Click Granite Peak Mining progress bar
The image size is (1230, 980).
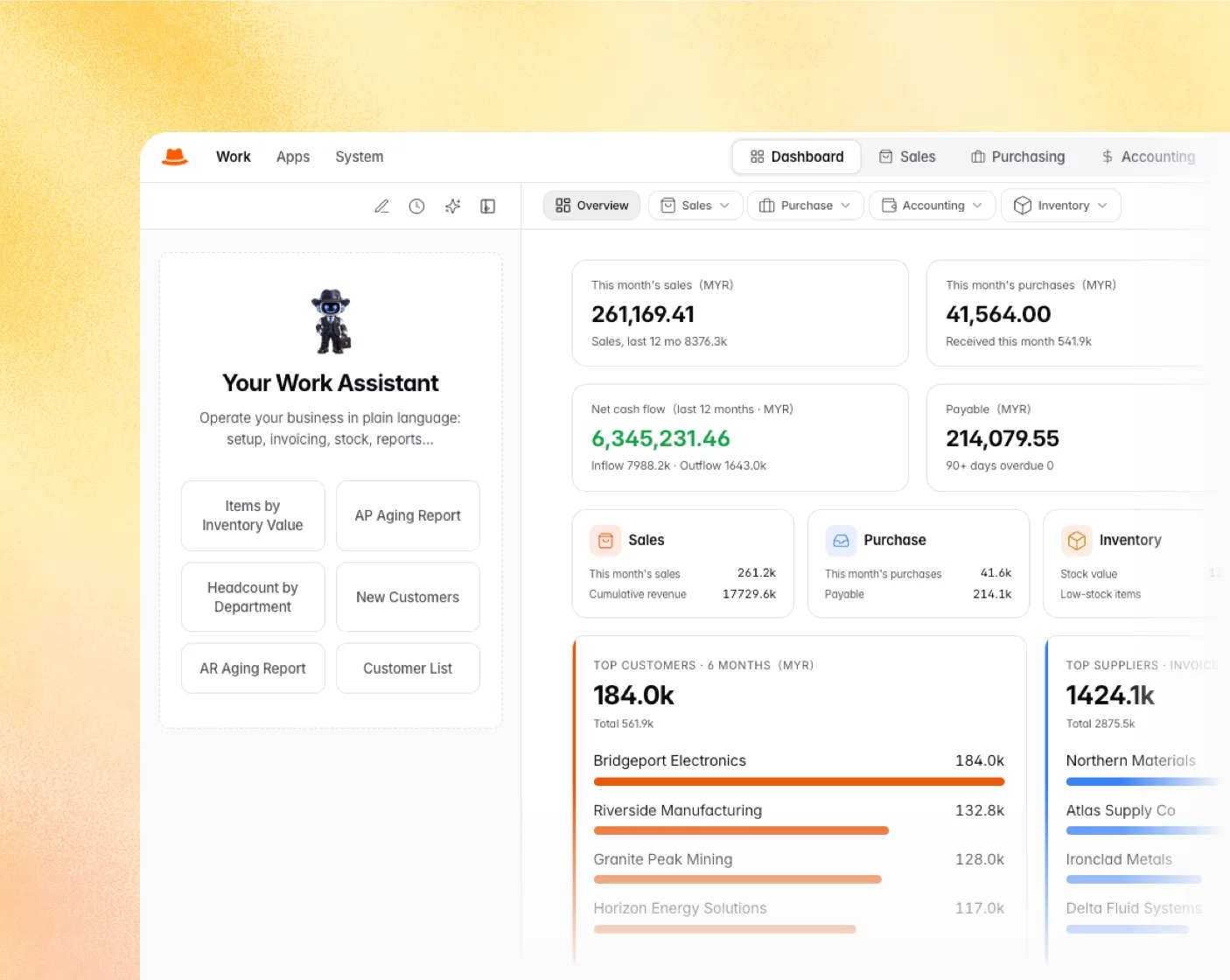[x=737, y=879]
